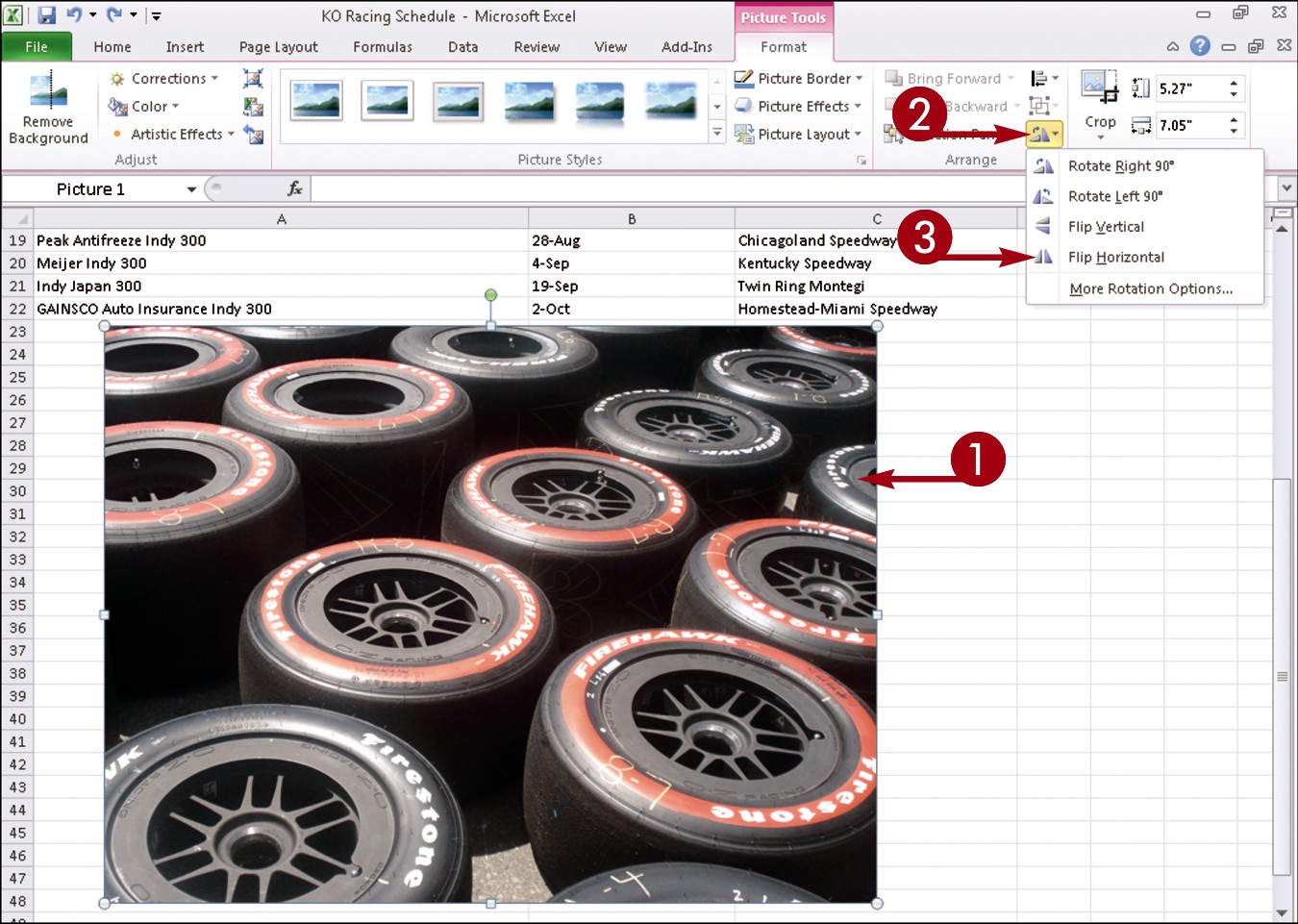Apply the third picture style thumbnail
Screen dimensions: 1298x924
(459, 101)
